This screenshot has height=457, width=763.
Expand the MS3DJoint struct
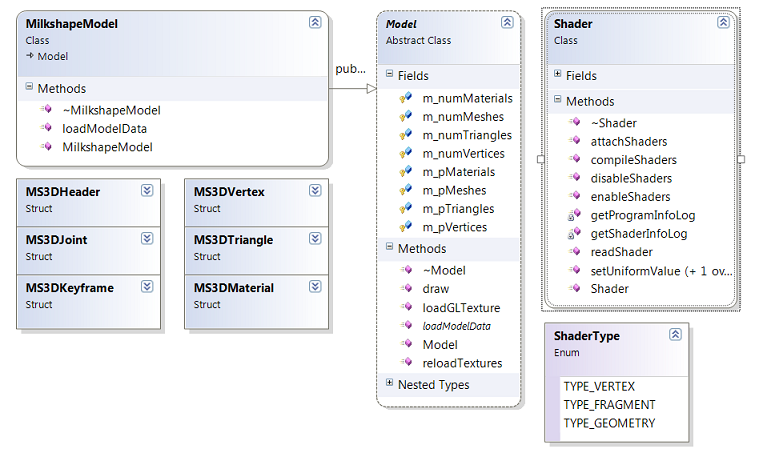point(147,238)
